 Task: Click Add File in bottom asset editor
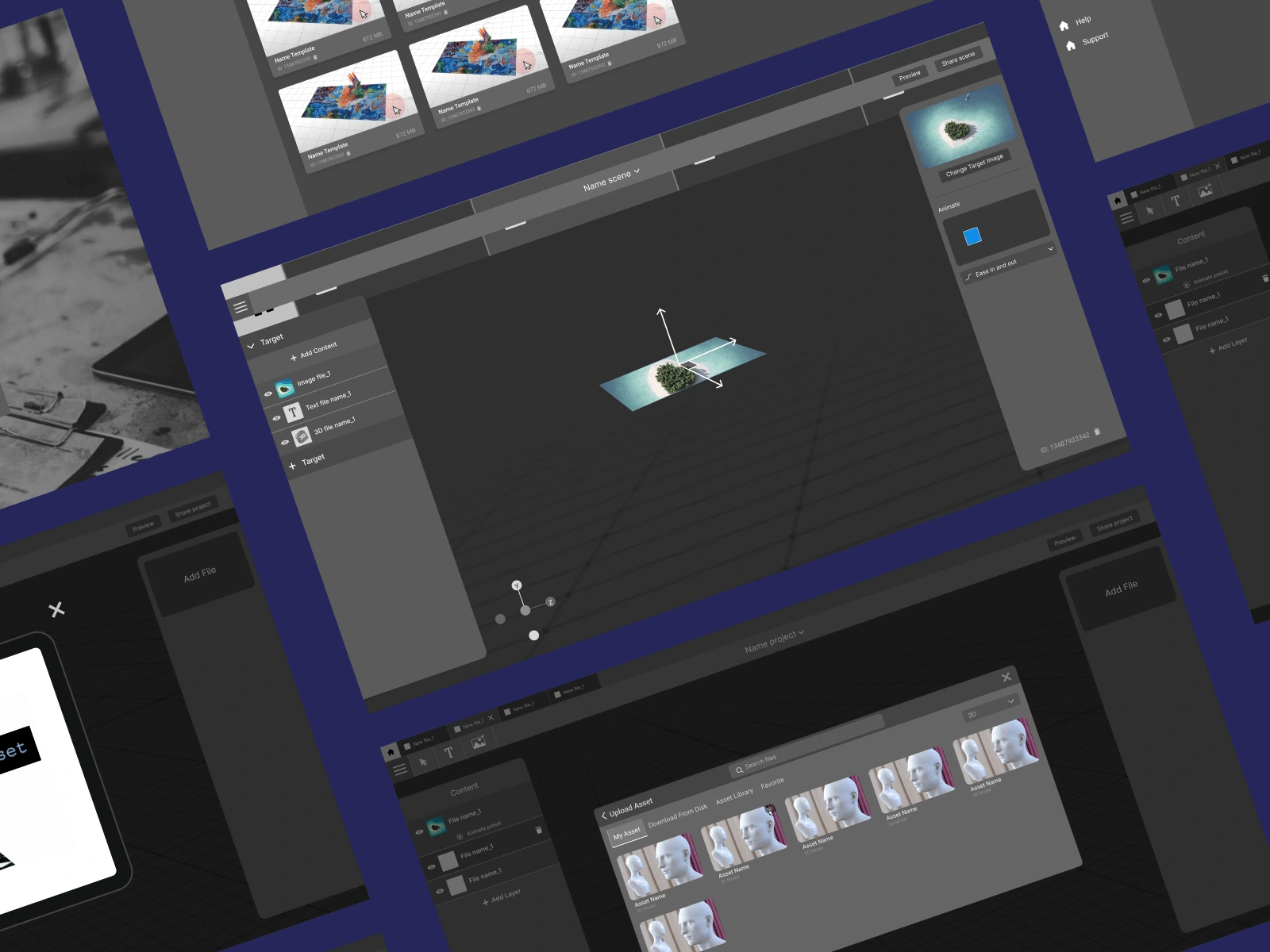tap(1121, 589)
